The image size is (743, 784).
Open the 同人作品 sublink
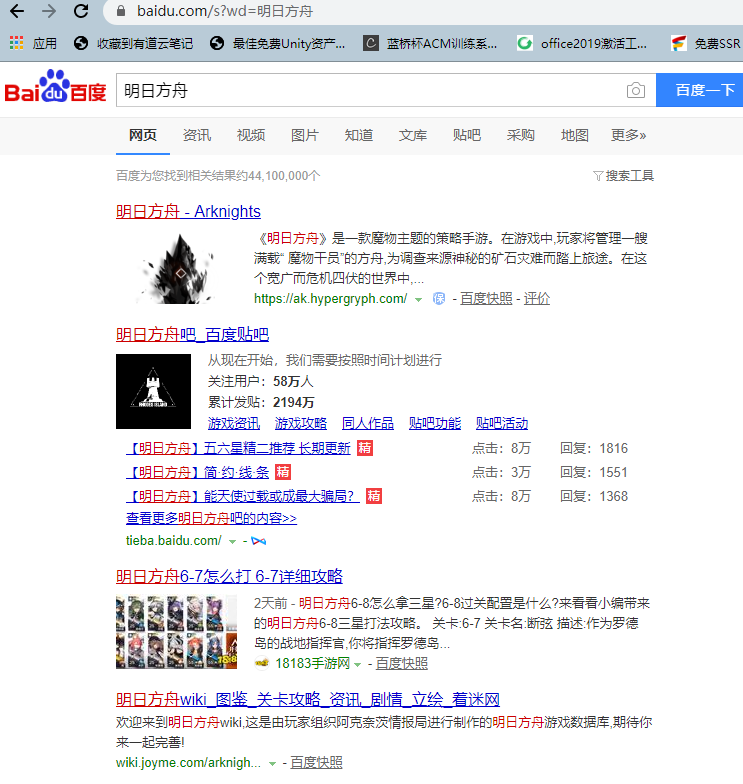tap(368, 423)
